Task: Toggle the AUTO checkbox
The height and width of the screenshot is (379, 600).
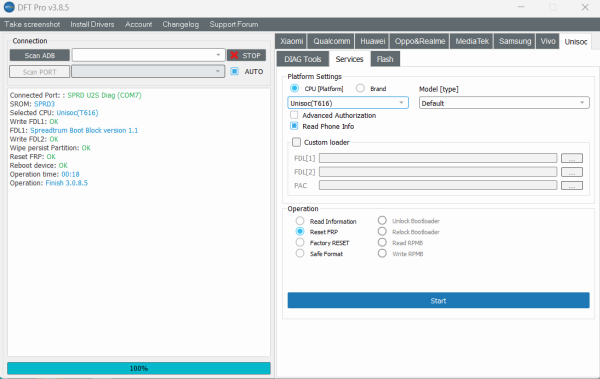Action: pos(235,71)
